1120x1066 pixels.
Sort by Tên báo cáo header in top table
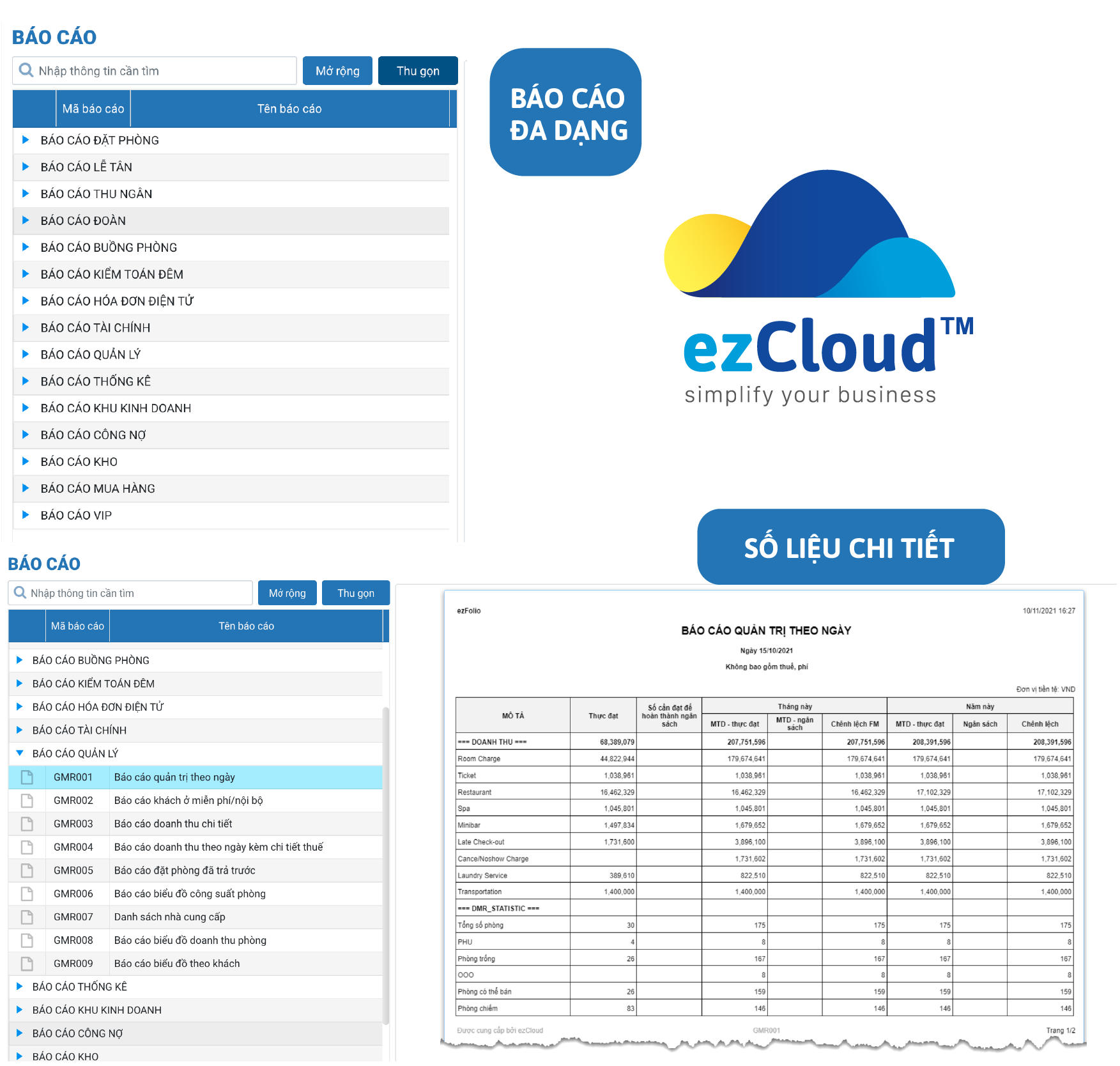tap(289, 109)
